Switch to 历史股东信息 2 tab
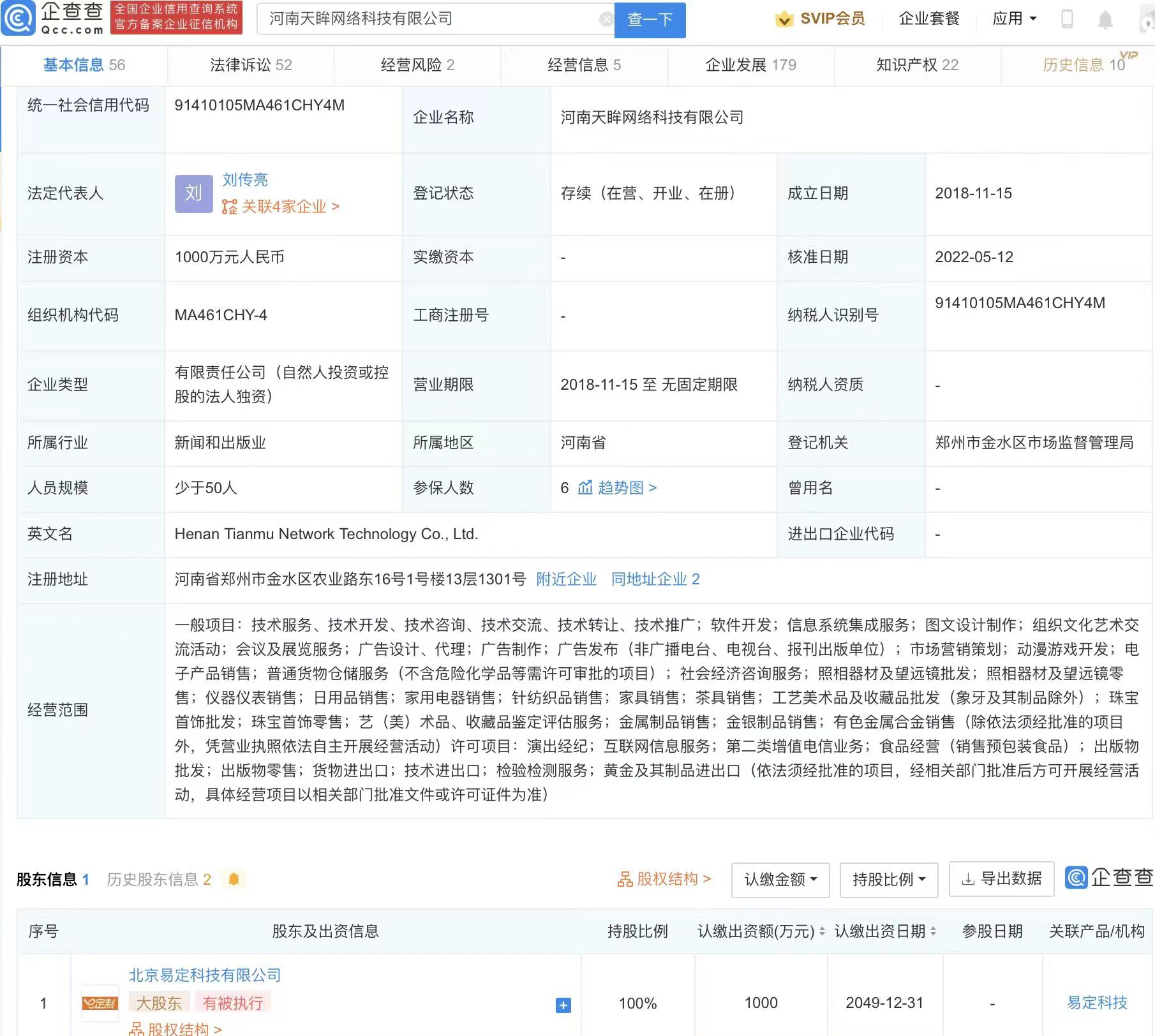 point(159,880)
